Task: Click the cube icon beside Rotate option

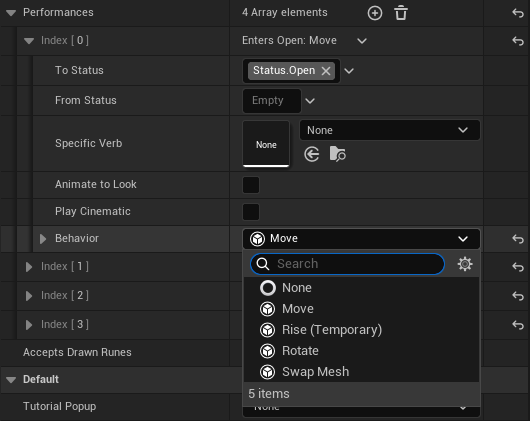Action: 267,351
